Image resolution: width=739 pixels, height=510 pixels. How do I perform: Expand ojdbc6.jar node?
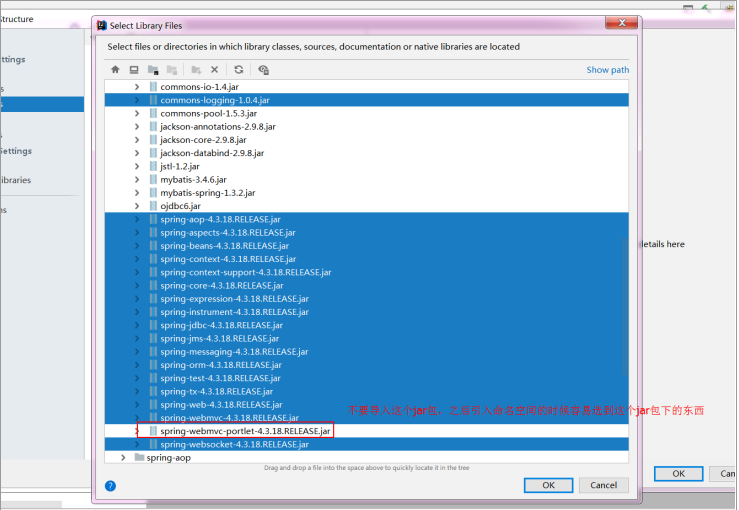[137, 206]
